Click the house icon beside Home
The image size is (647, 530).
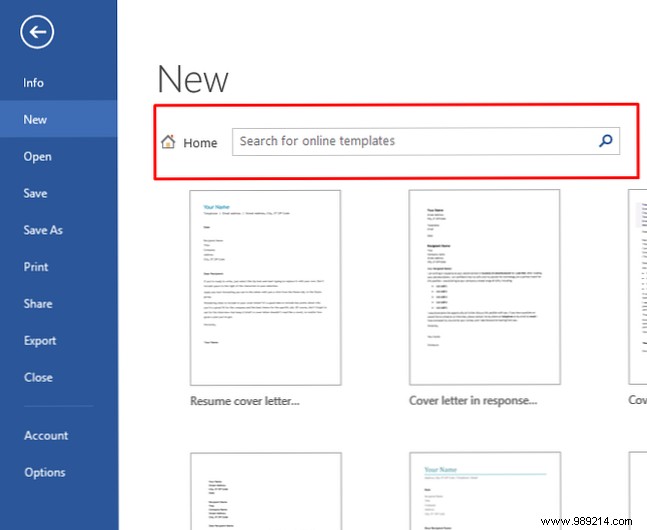click(x=169, y=142)
